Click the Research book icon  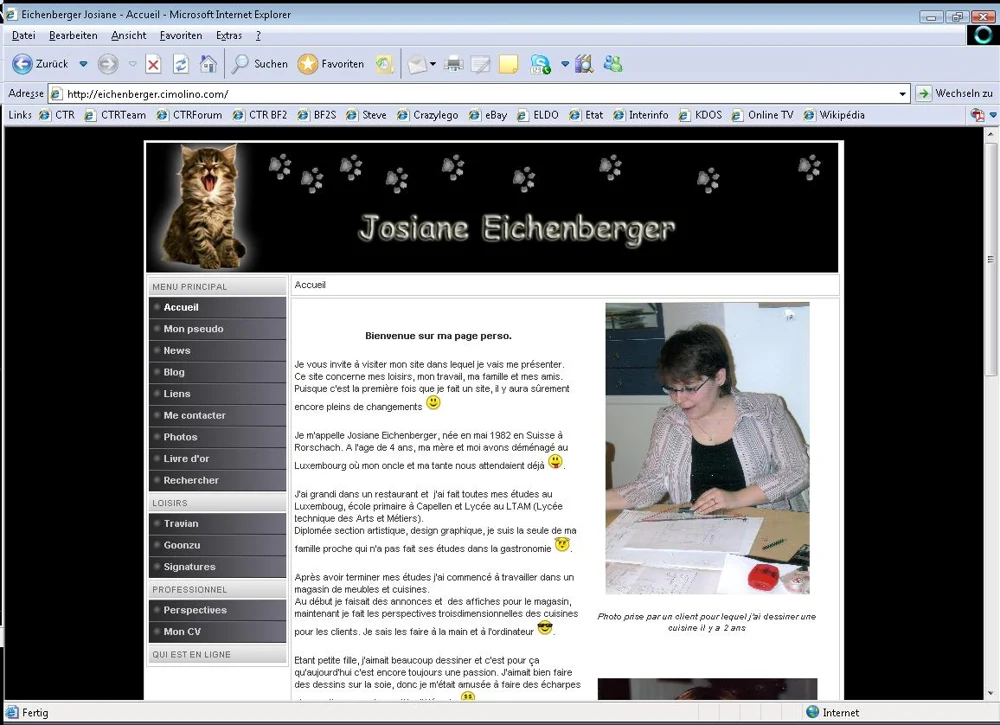(x=584, y=64)
